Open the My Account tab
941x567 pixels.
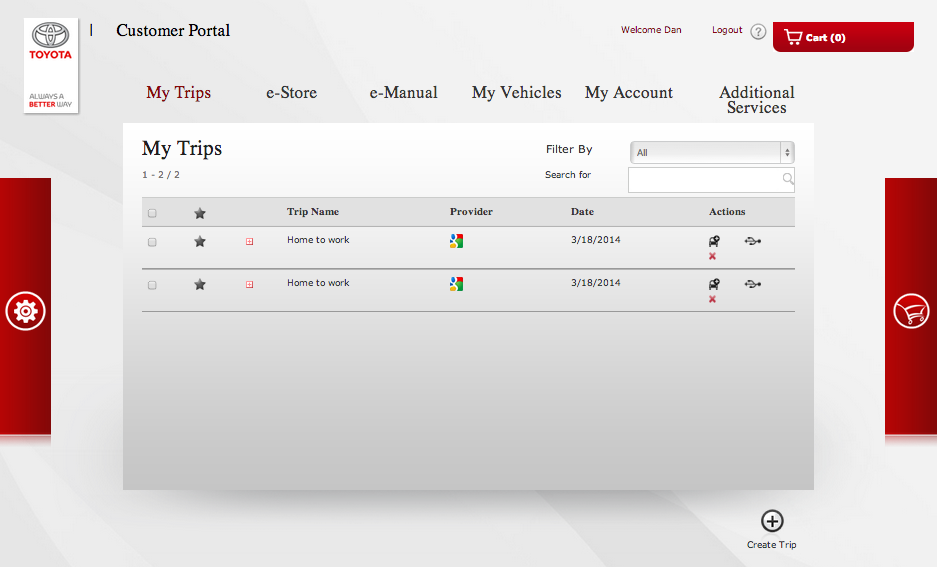coord(629,92)
